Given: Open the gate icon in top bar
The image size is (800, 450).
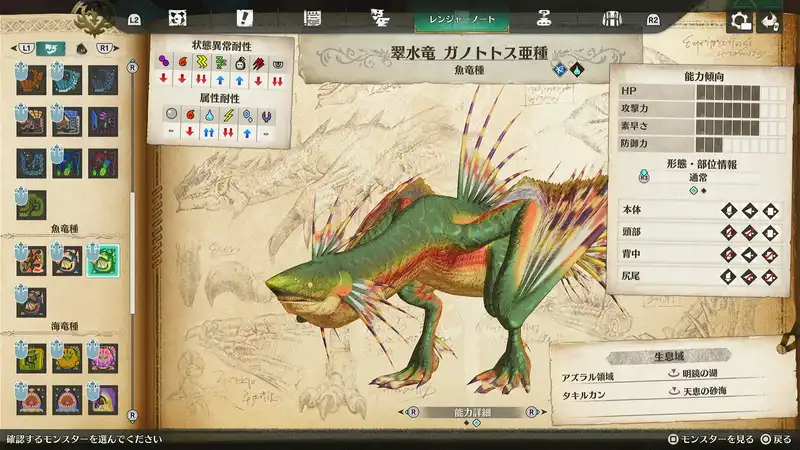Looking at the screenshot, I should (611, 19).
